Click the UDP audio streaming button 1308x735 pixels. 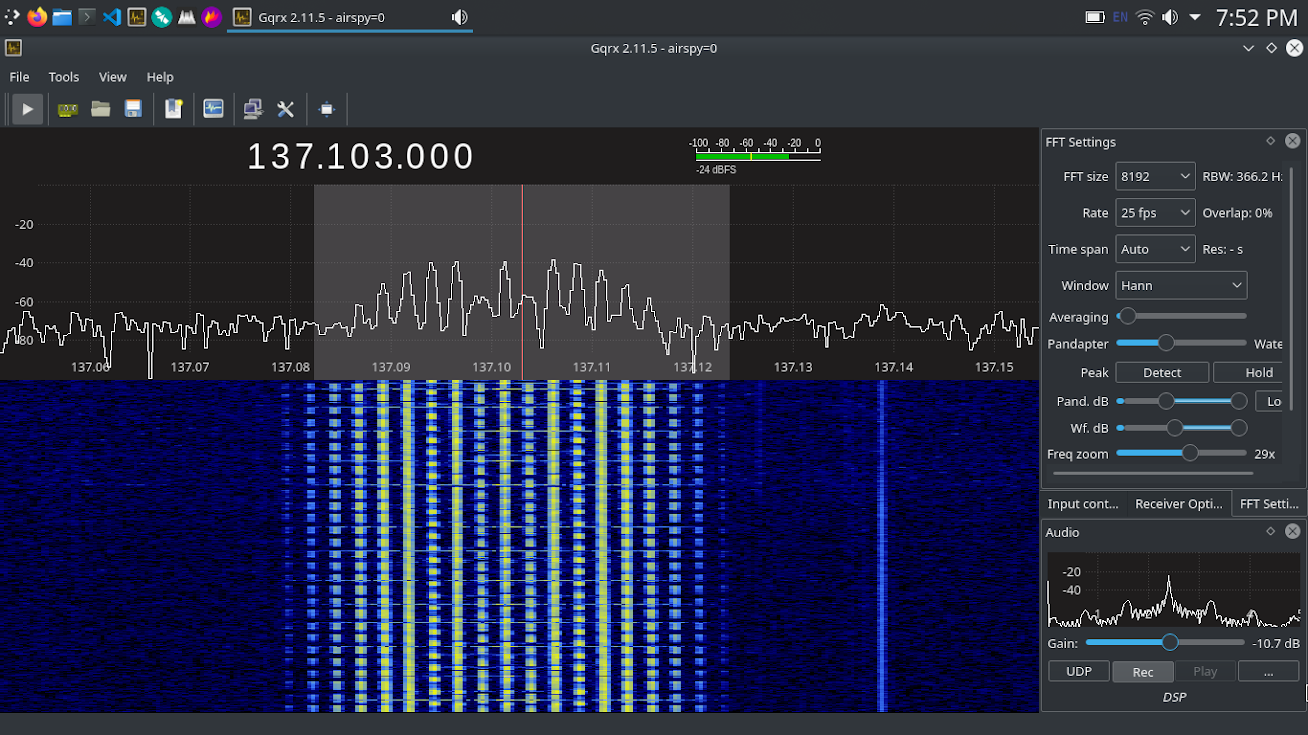point(1078,671)
